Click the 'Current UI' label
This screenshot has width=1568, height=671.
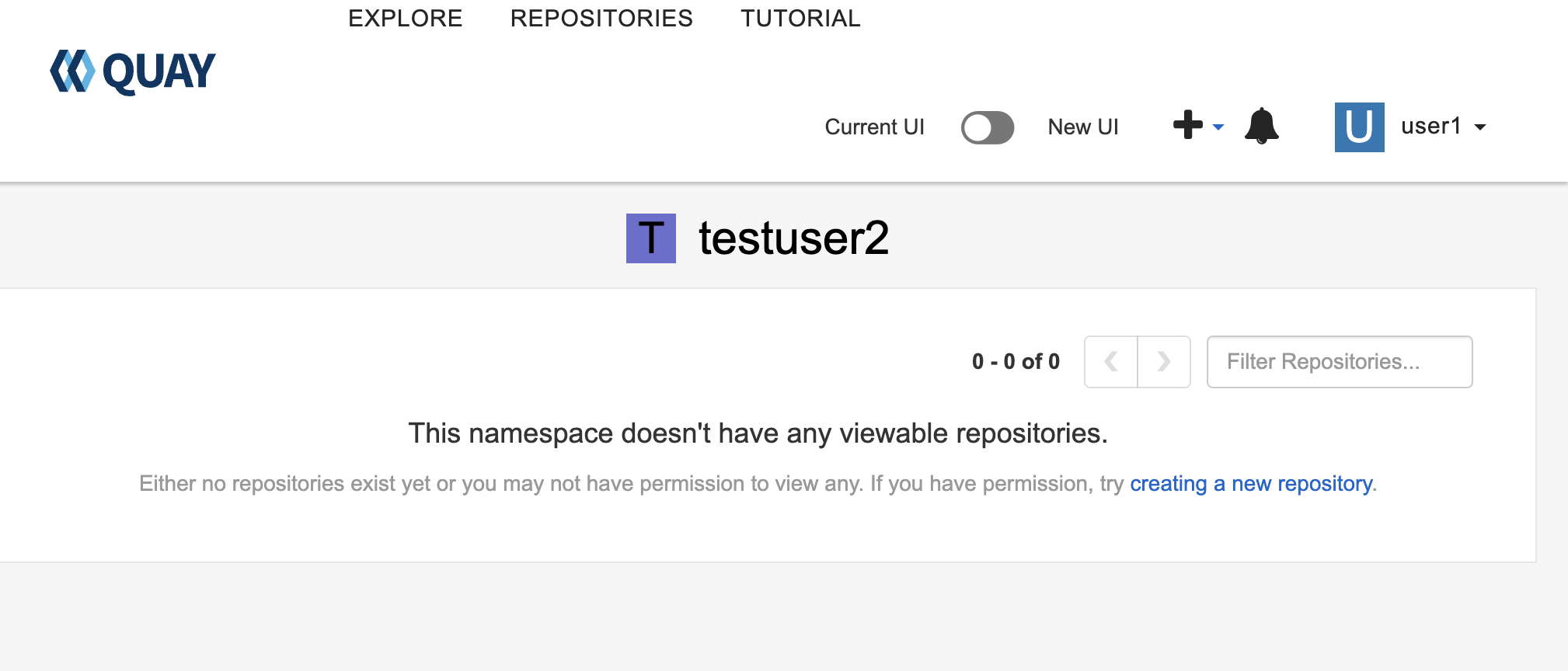(x=874, y=127)
